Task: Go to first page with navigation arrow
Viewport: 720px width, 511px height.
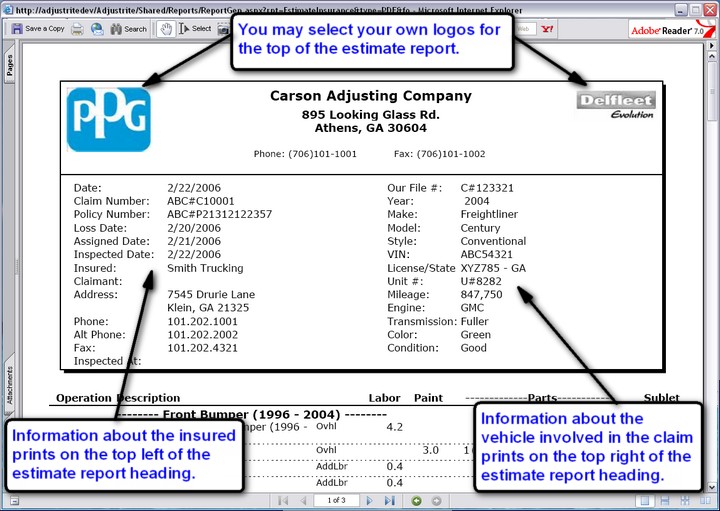Action: pyautogui.click(x=283, y=500)
